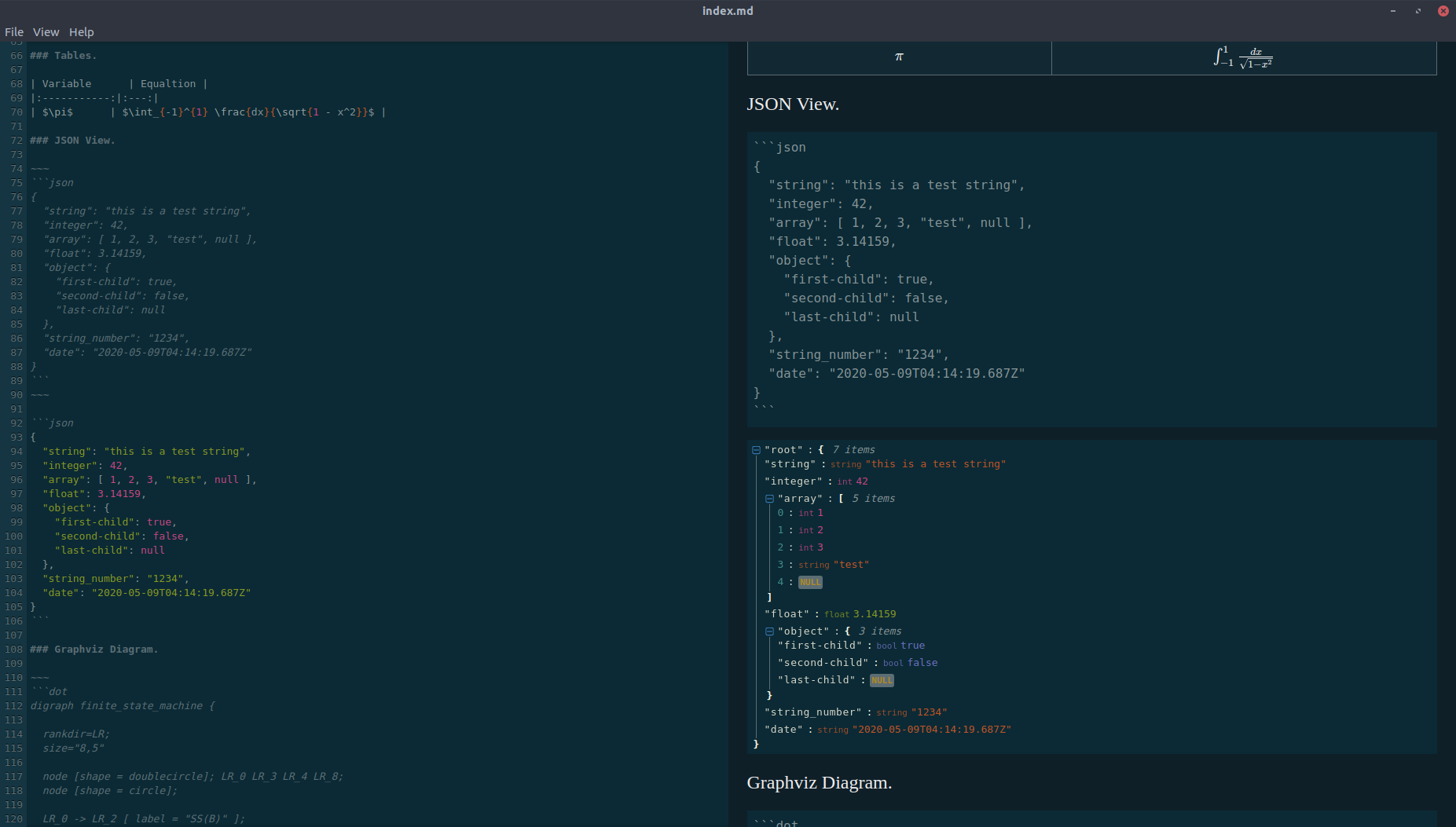Image resolution: width=1456 pixels, height=827 pixels.
Task: Minimize the index.md window
Action: click(x=1393, y=11)
